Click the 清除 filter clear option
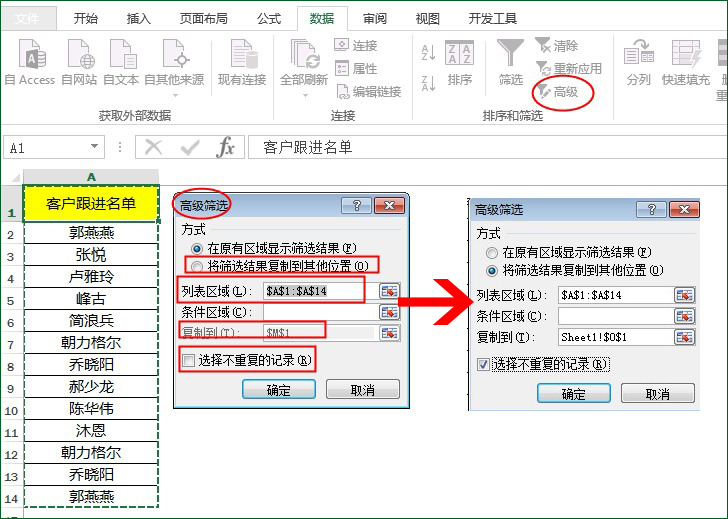The height and width of the screenshot is (519, 728). point(557,45)
